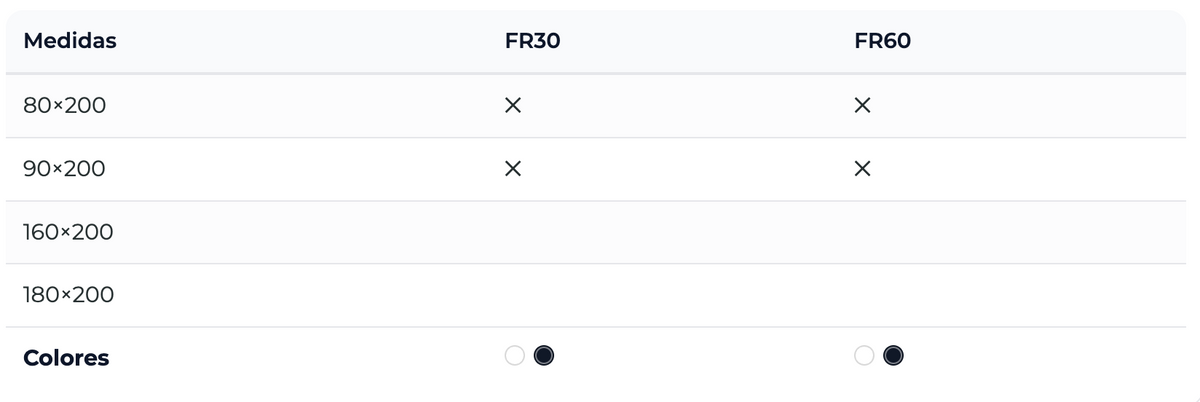Click the X icon for 80×200 under FR60

click(862, 106)
